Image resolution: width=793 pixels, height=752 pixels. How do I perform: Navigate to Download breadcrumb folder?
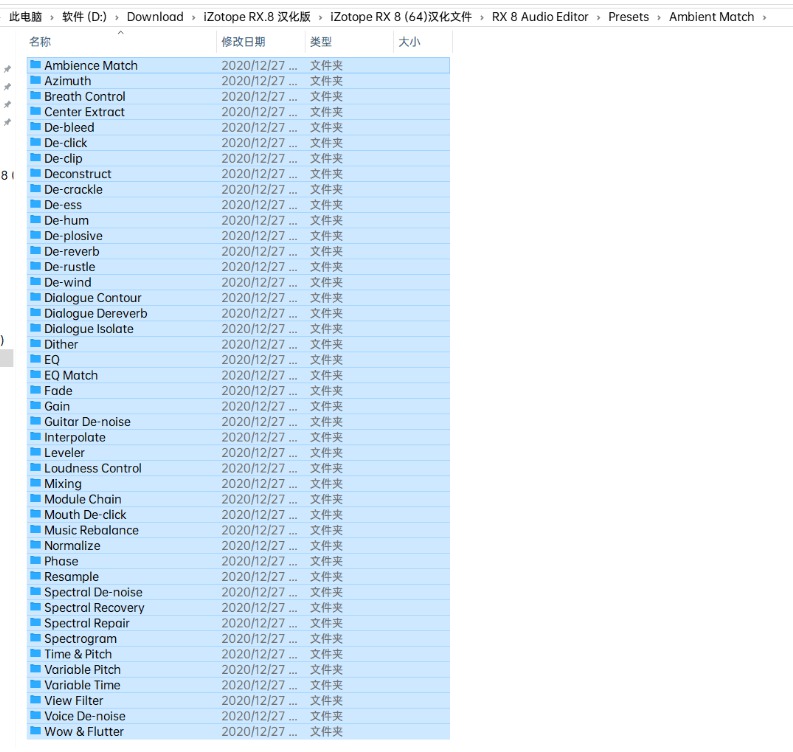click(155, 17)
